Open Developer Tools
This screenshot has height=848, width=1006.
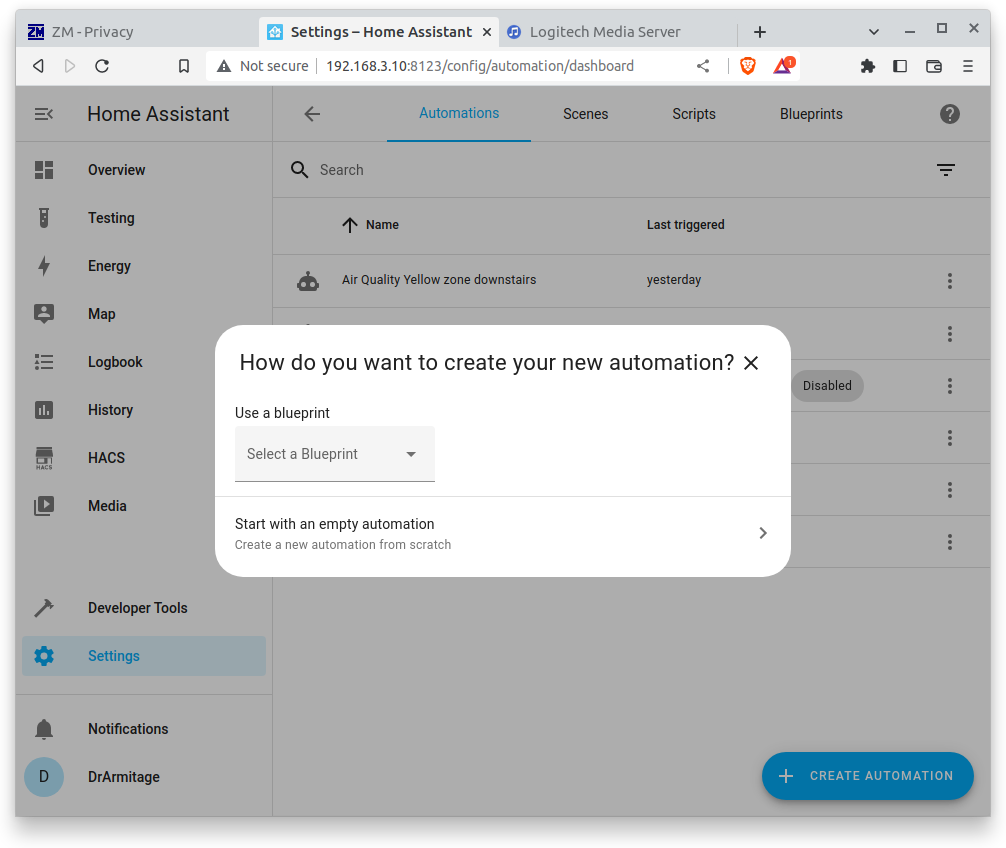tap(144, 608)
